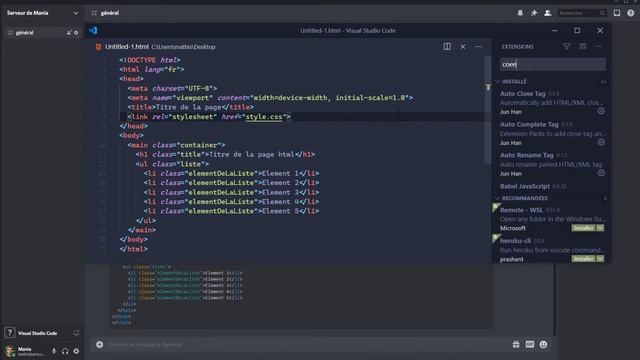Click the extensions search box

point(553,64)
